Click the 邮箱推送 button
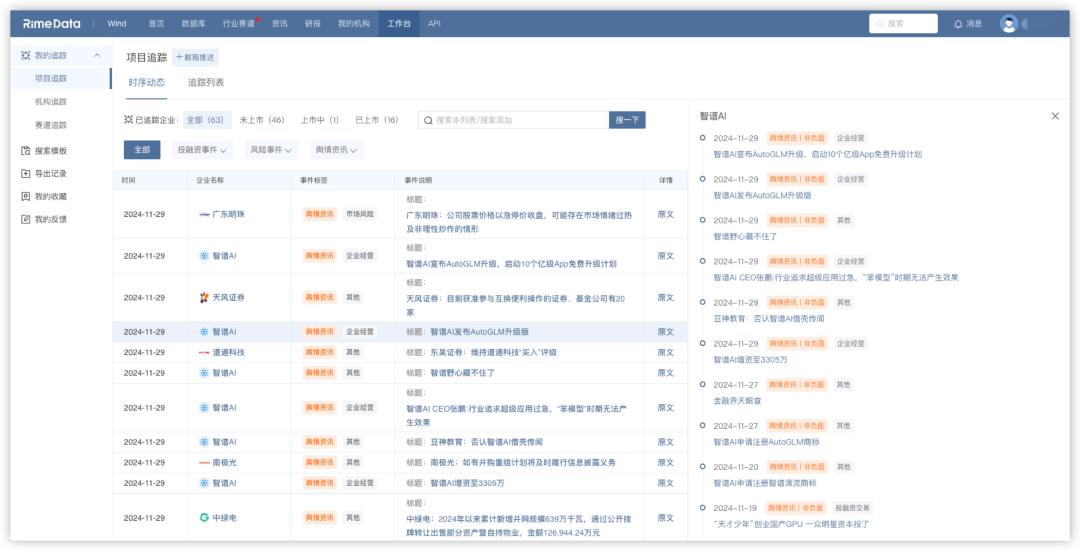 [195, 57]
